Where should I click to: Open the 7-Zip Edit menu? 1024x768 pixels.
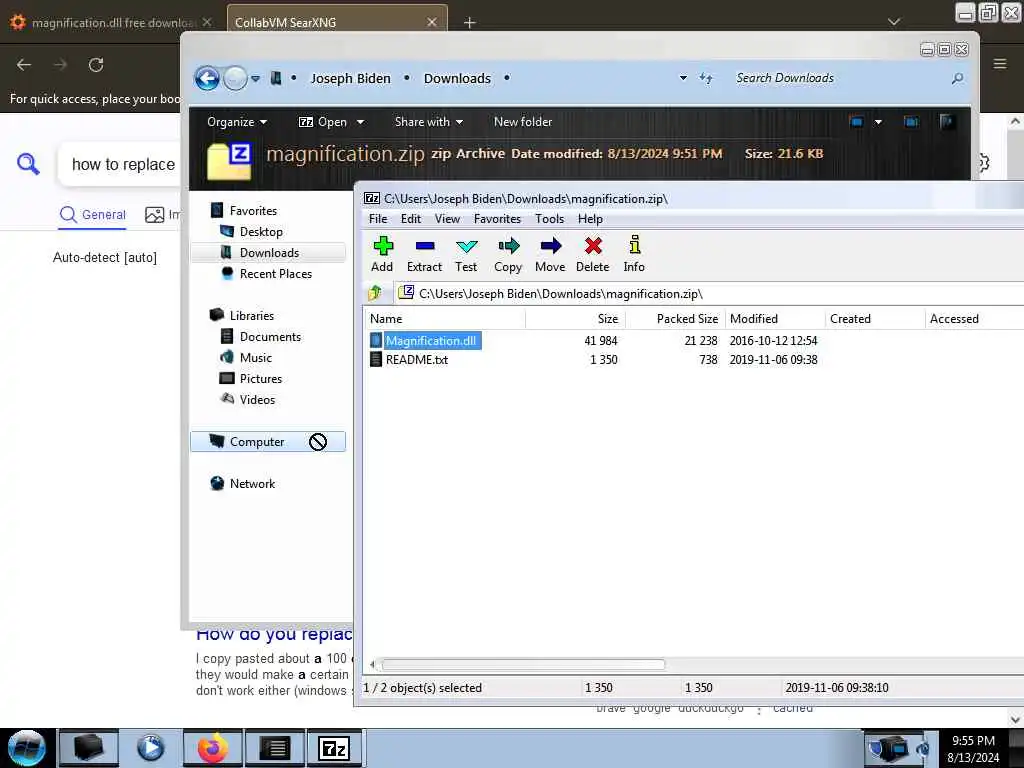click(x=411, y=219)
